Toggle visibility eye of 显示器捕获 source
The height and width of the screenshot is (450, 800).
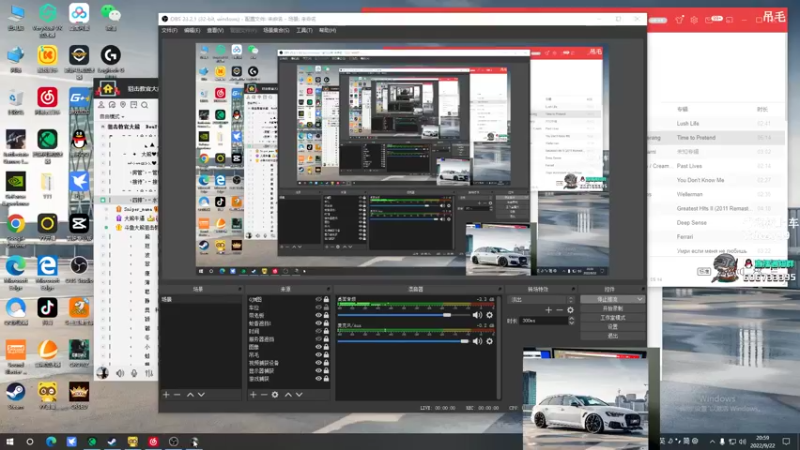pyautogui.click(x=318, y=371)
